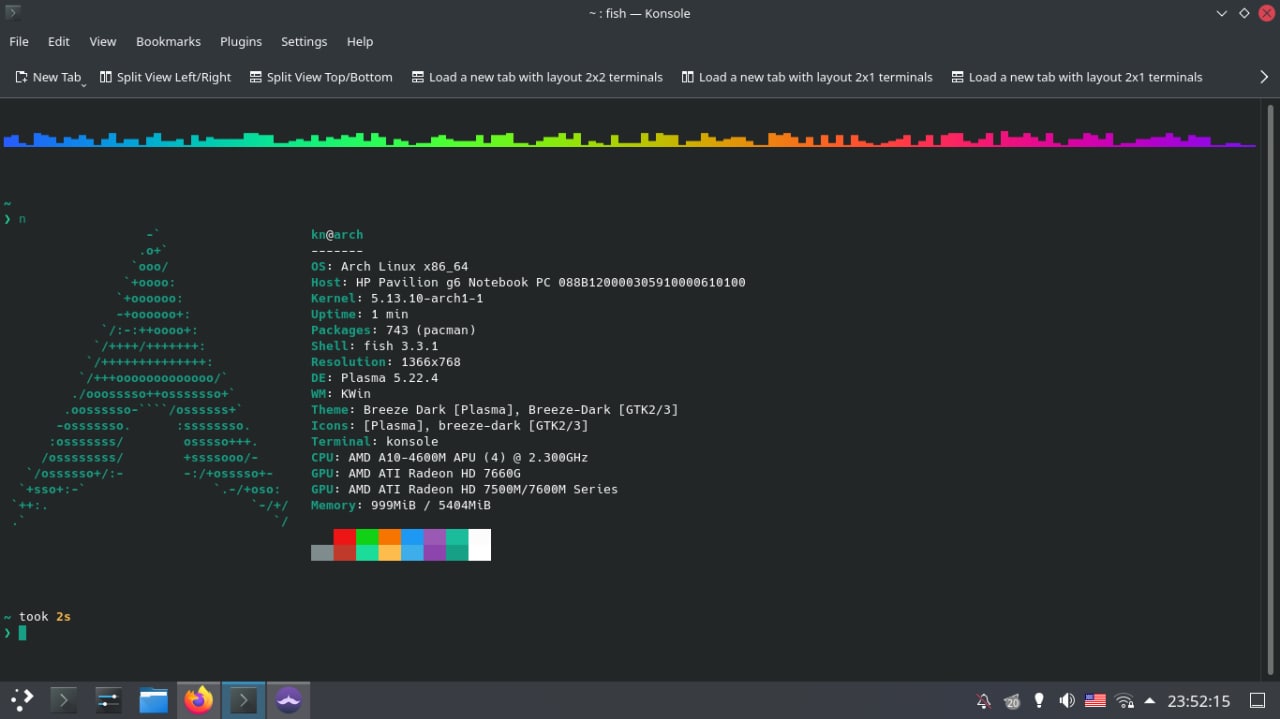Click the 'OS: Arch Linux x86_64' line
The image size is (1280, 719).
[390, 267]
